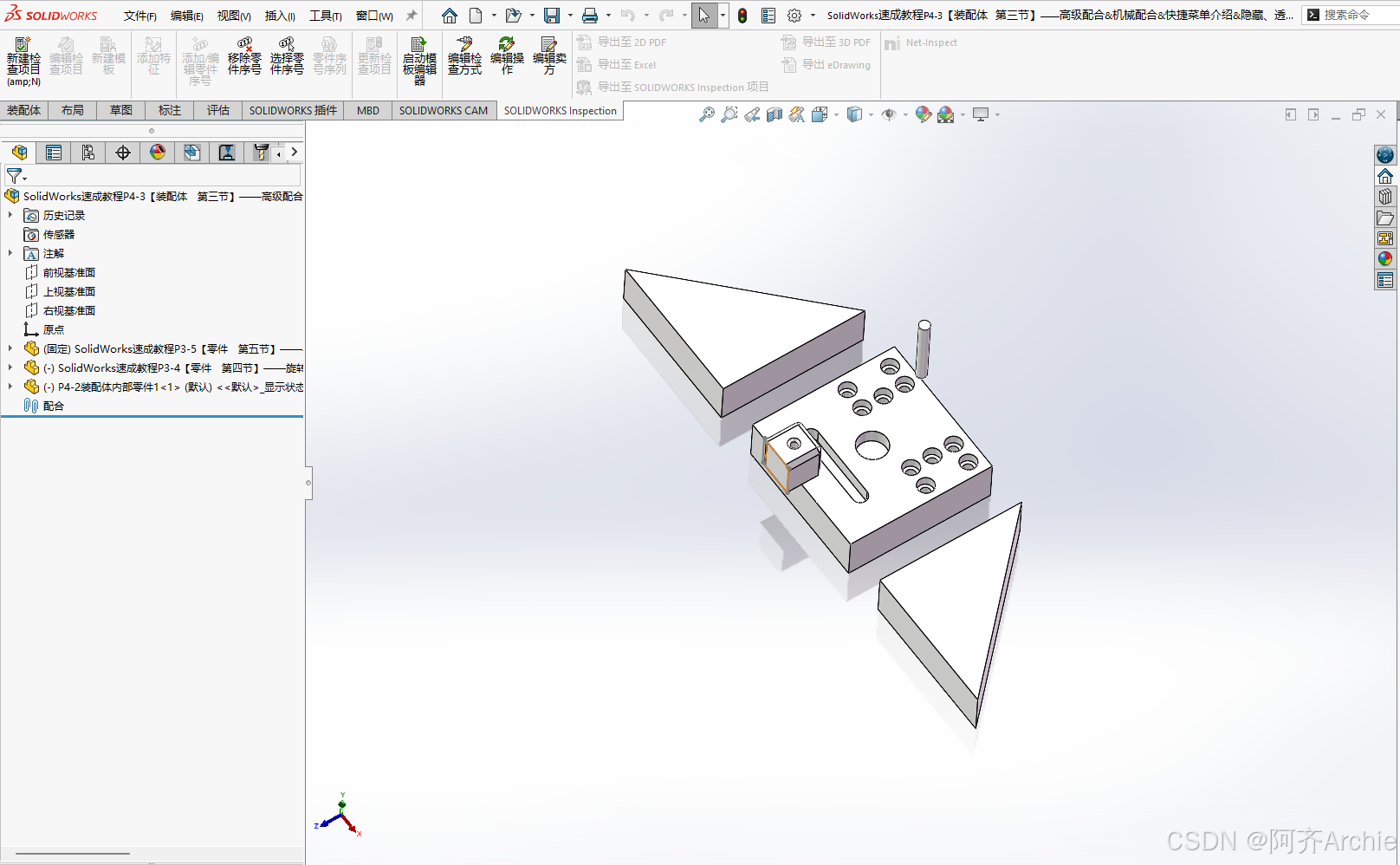Open the 文件(F) menu
This screenshot has width=1400, height=865.
point(140,16)
